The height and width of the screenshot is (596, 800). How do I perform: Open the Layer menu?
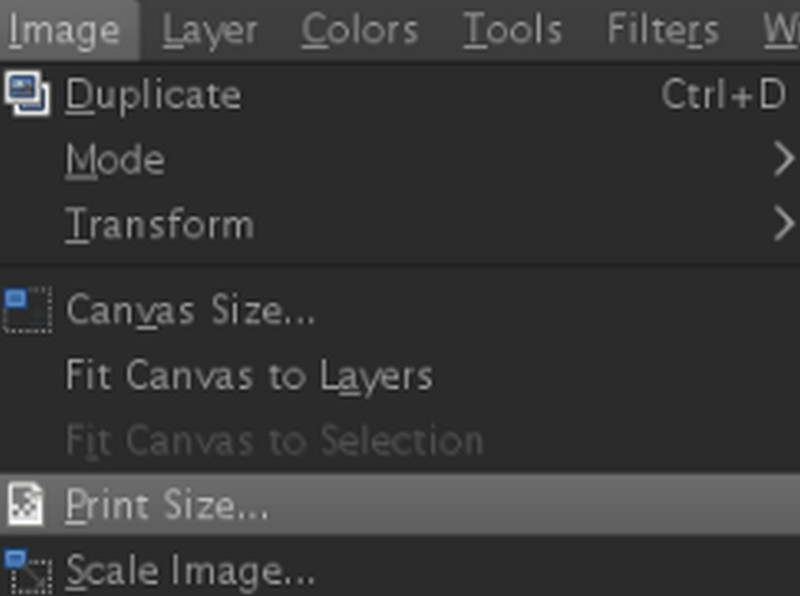tap(210, 30)
